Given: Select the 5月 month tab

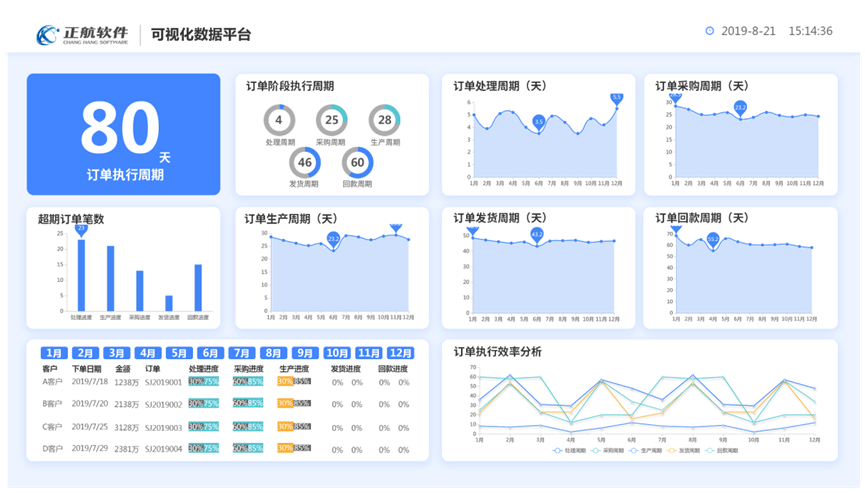Looking at the screenshot, I should [179, 353].
